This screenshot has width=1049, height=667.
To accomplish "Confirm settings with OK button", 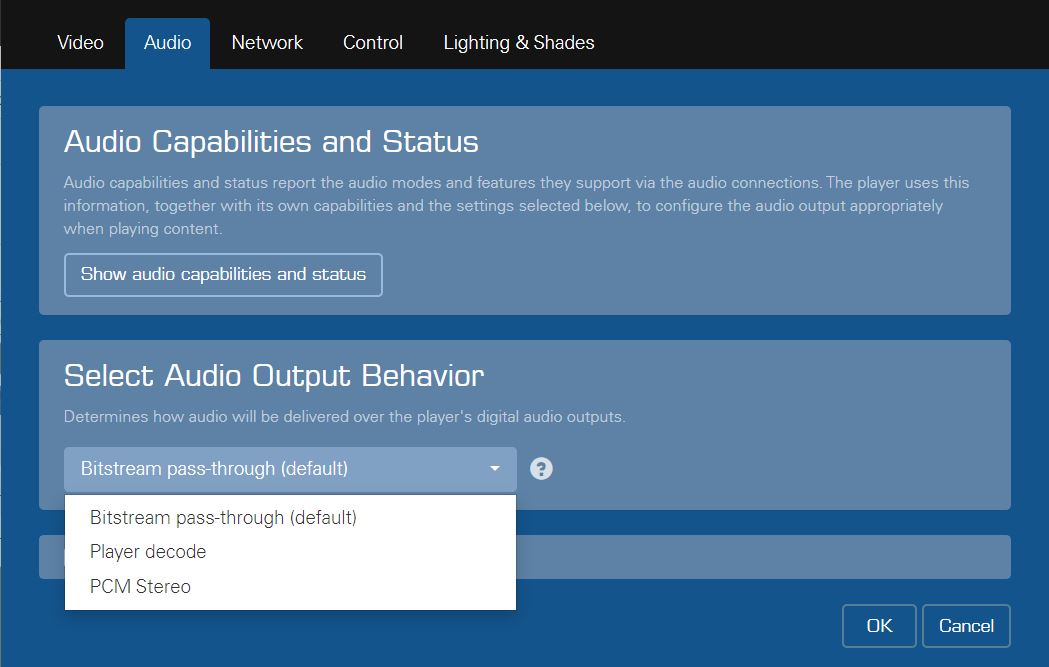I will tap(879, 626).
